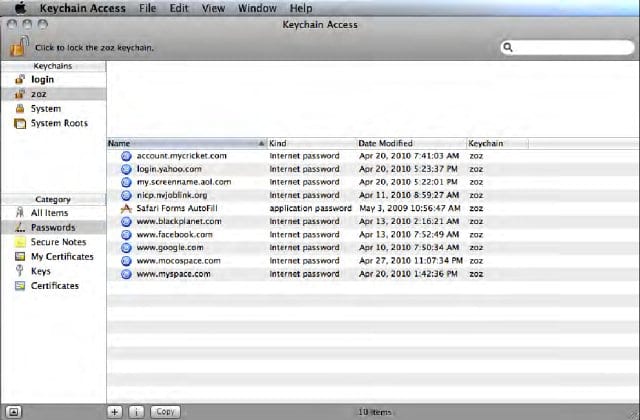640x420 pixels.
Task: Click the All Items category icon
Action: [x=20, y=213]
